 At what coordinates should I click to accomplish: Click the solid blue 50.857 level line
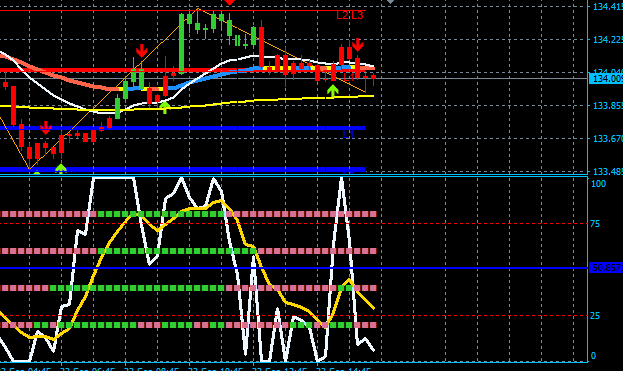[x=294, y=268]
